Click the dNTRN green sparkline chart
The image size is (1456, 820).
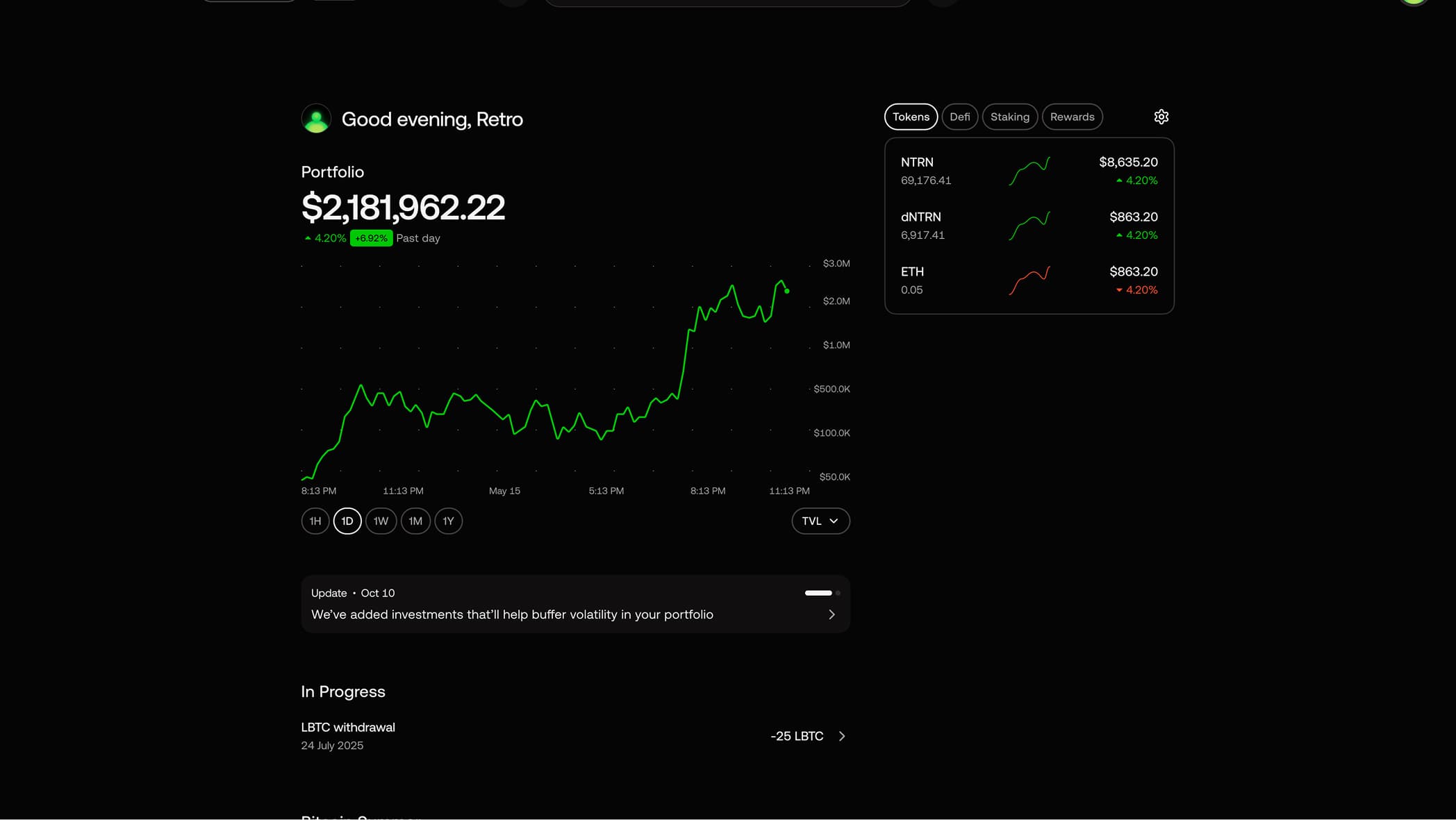point(1029,226)
